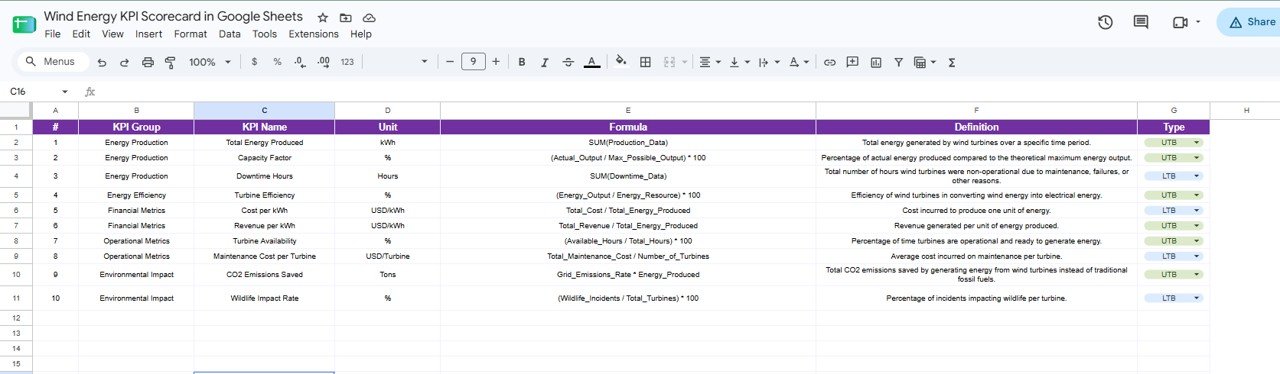1280x374 pixels.
Task: Click the redo arrow icon
Action: pyautogui.click(x=125, y=62)
